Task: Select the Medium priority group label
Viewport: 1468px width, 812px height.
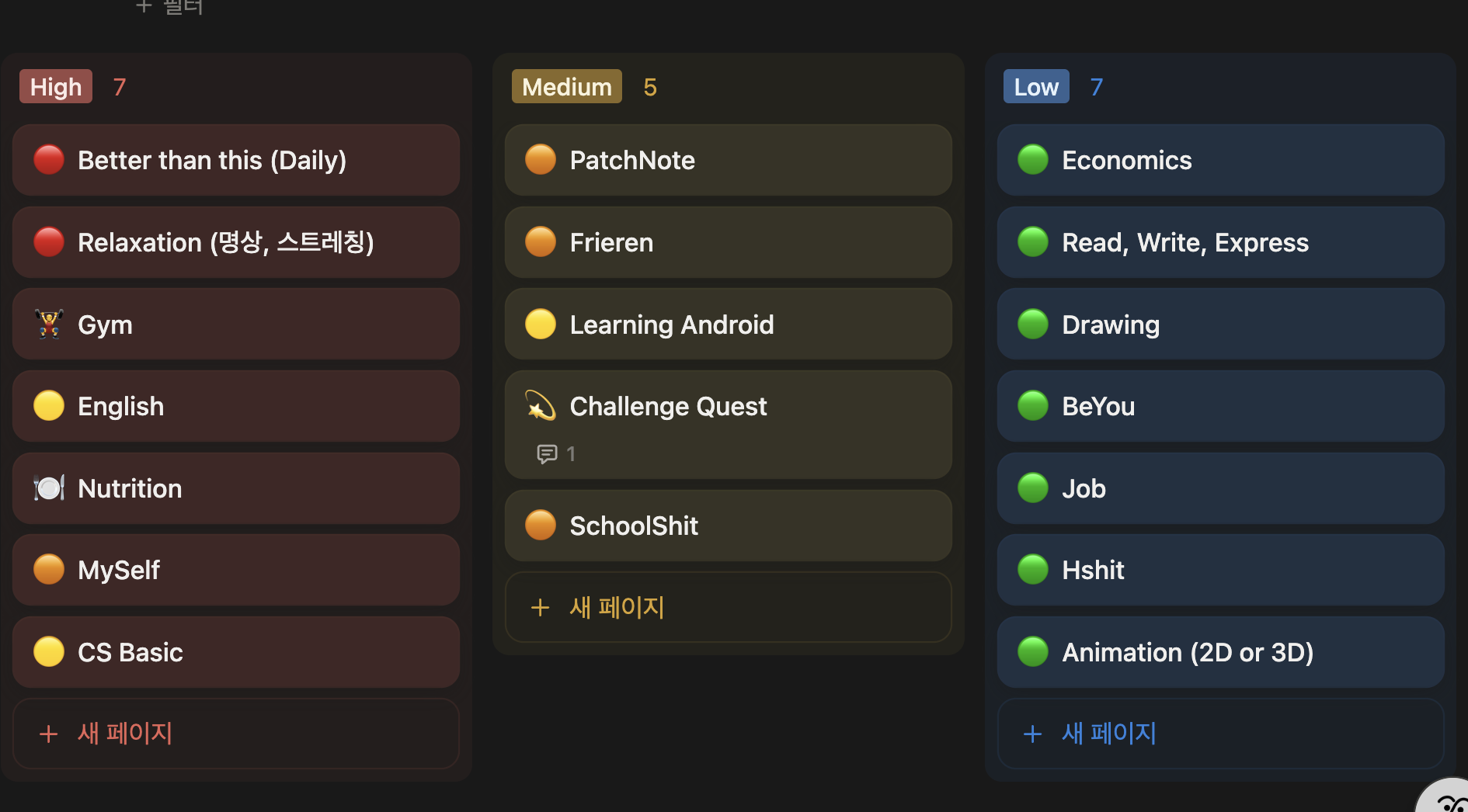Action: (x=566, y=87)
